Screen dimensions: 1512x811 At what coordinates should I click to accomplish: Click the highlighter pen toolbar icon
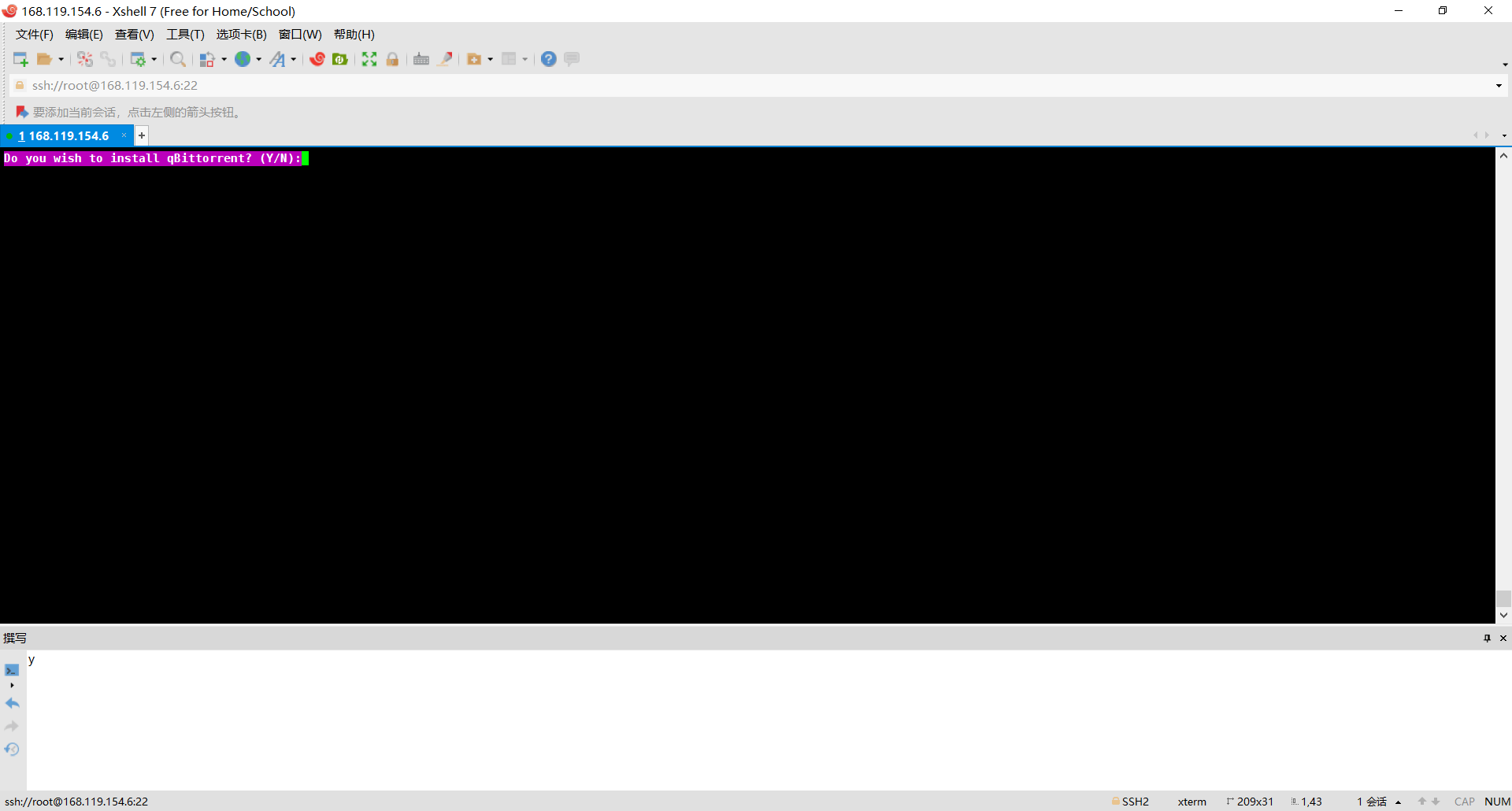pos(445,59)
